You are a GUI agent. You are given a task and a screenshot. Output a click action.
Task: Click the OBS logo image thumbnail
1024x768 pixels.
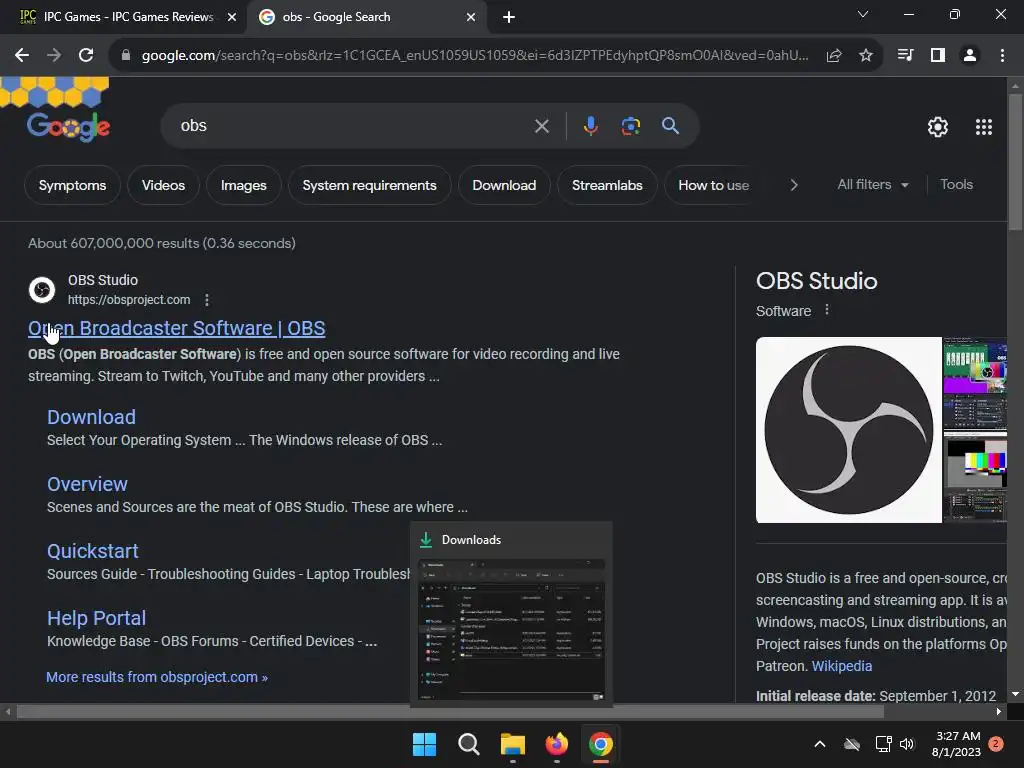[848, 430]
